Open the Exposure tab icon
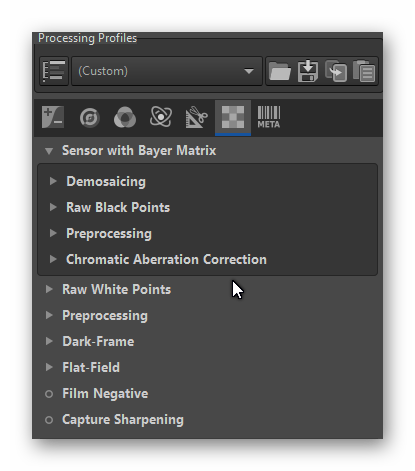Viewport: 415px width, 471px height. (x=53, y=117)
